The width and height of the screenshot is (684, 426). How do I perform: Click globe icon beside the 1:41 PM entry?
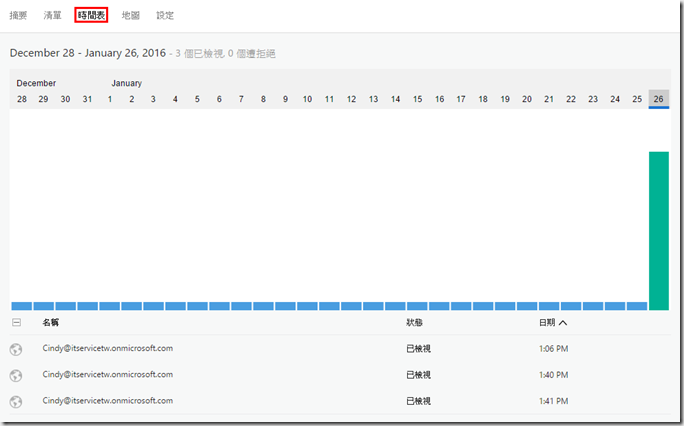pyautogui.click(x=16, y=401)
